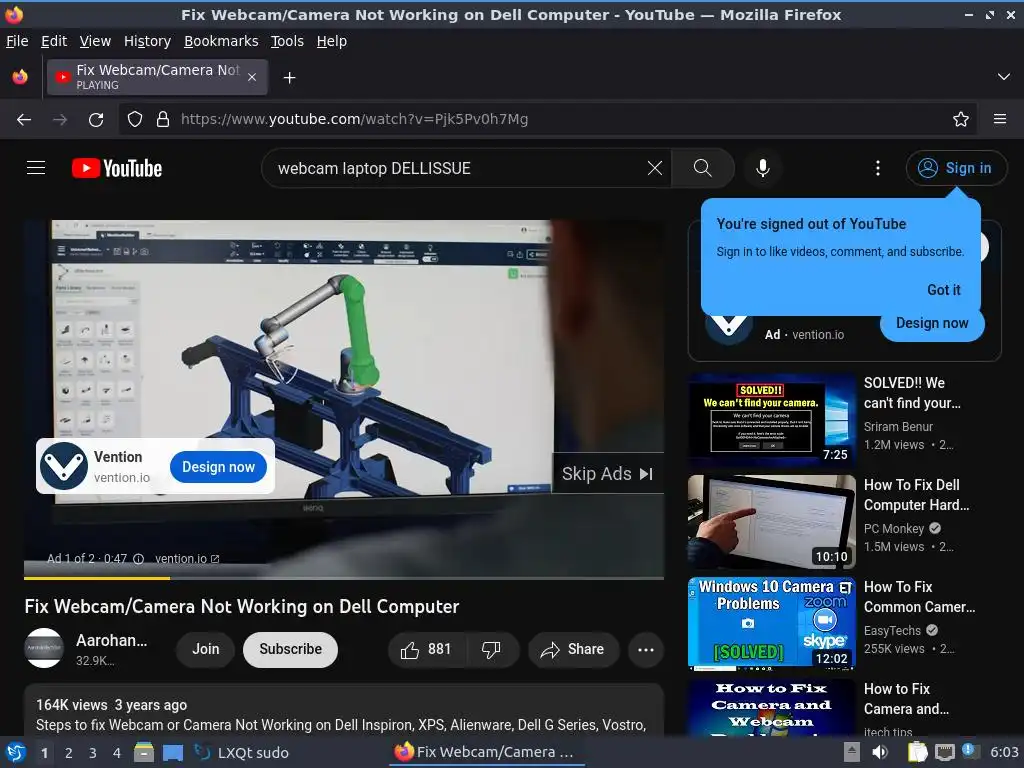
Task: Open the Aarohan channel avatar
Action: (44, 648)
